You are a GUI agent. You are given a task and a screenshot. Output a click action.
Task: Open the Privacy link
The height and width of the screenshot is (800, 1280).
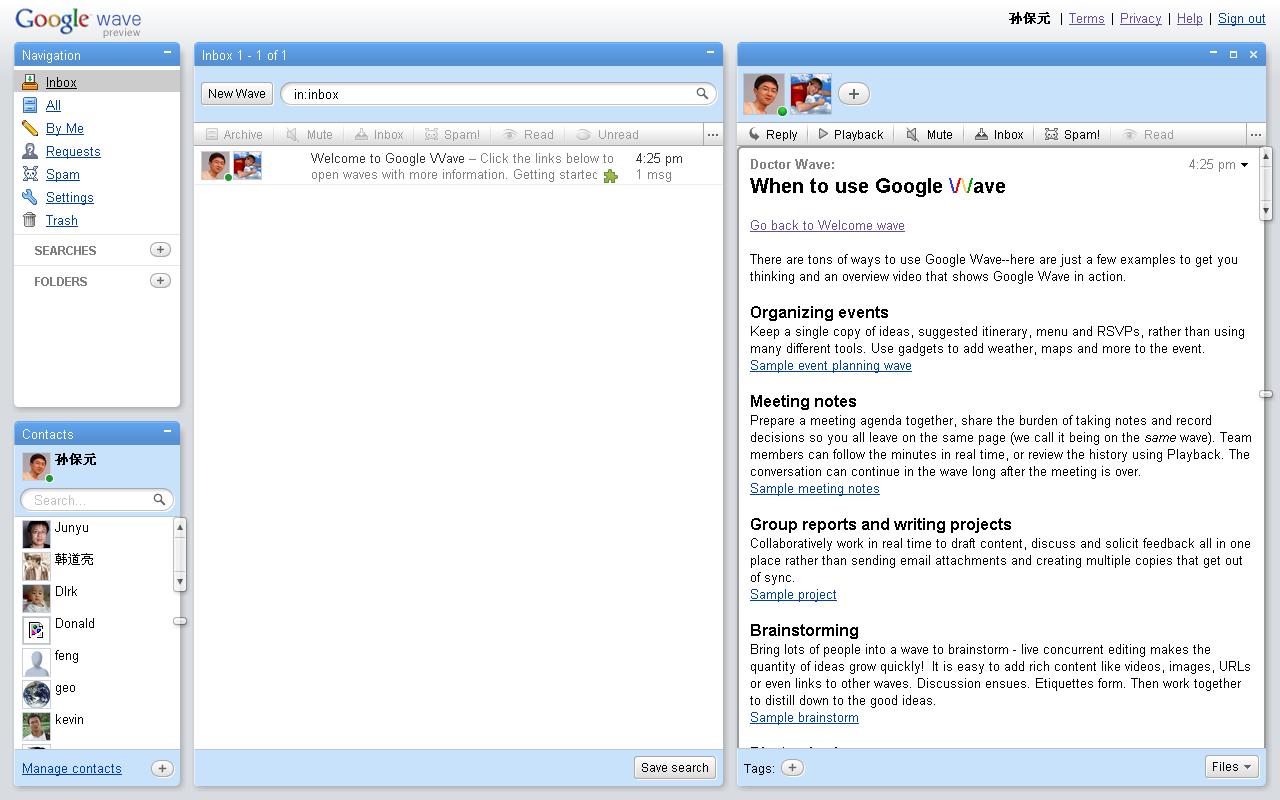tap(1140, 18)
